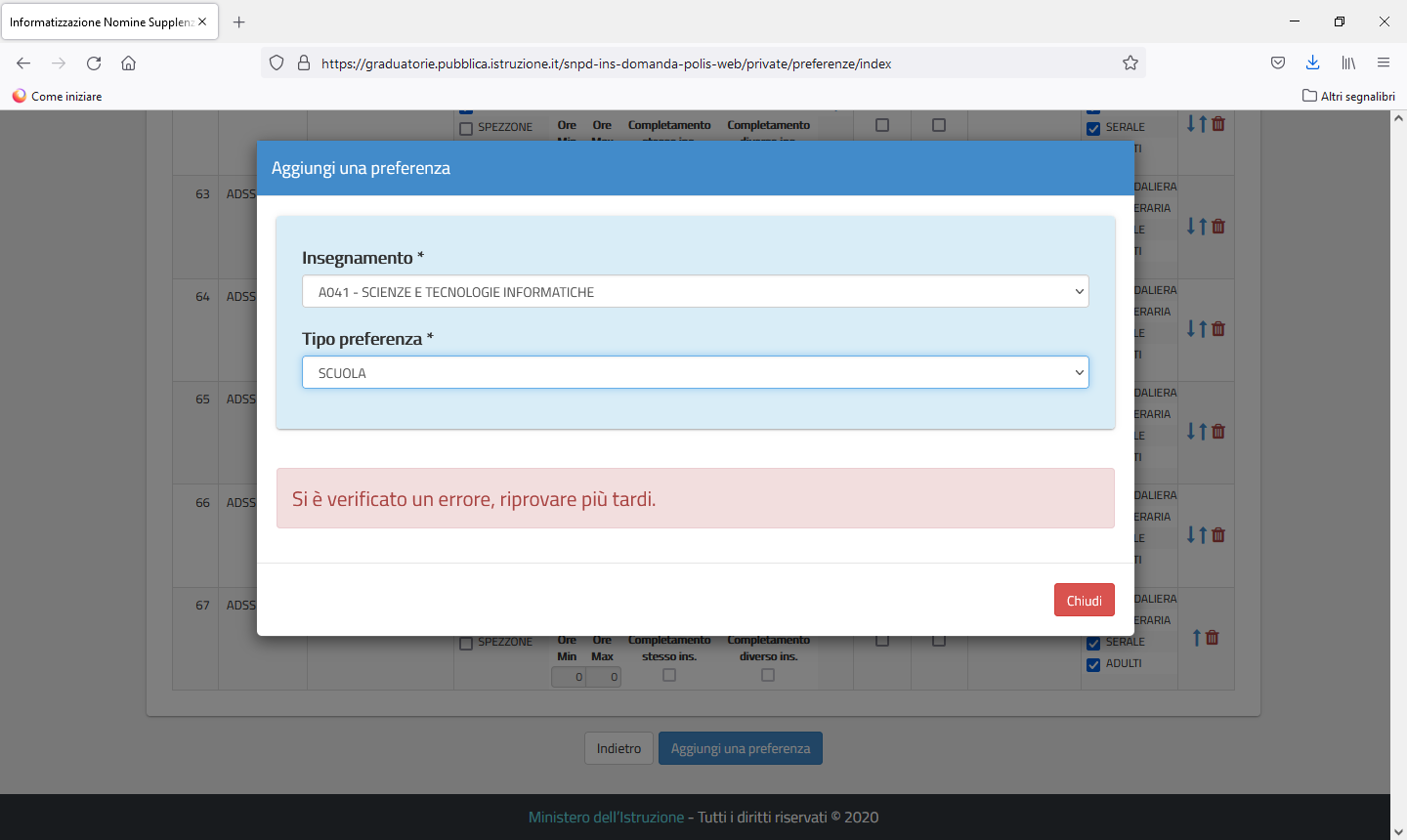Image resolution: width=1407 pixels, height=840 pixels.
Task: Open the Tipo preferenza dropdown
Action: pos(695,373)
